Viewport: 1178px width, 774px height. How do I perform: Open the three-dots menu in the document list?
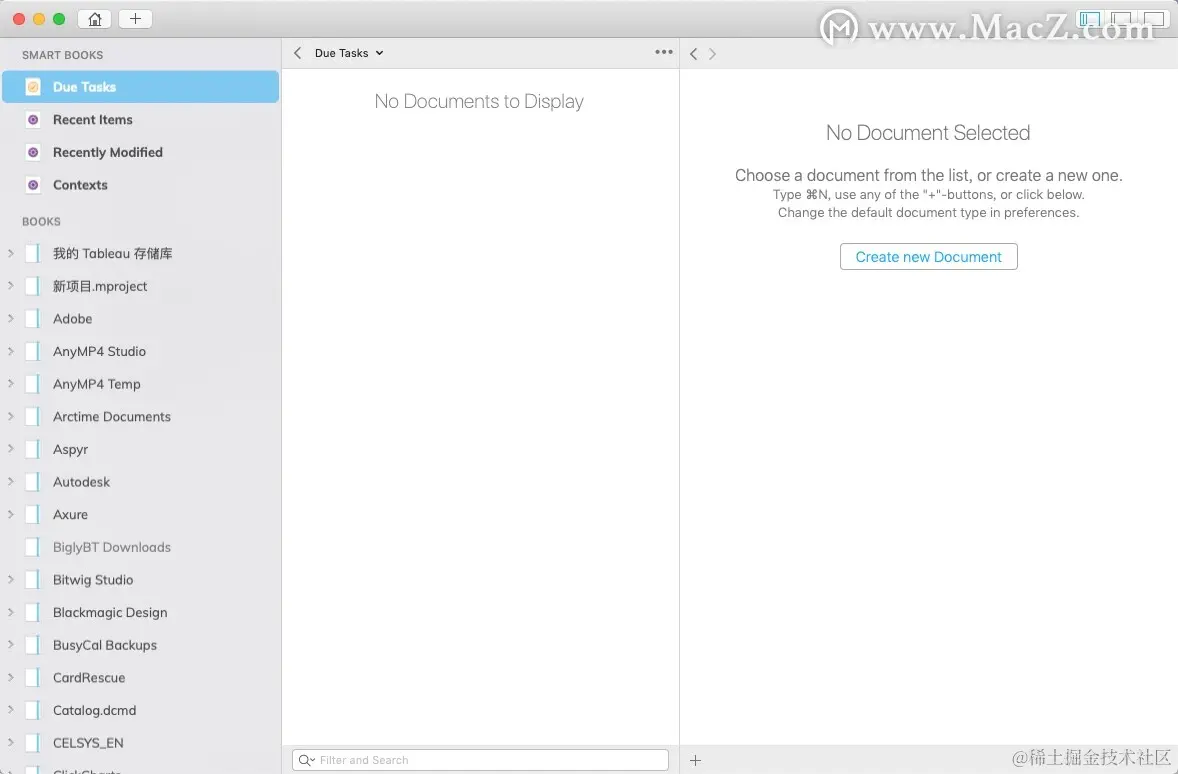(663, 52)
